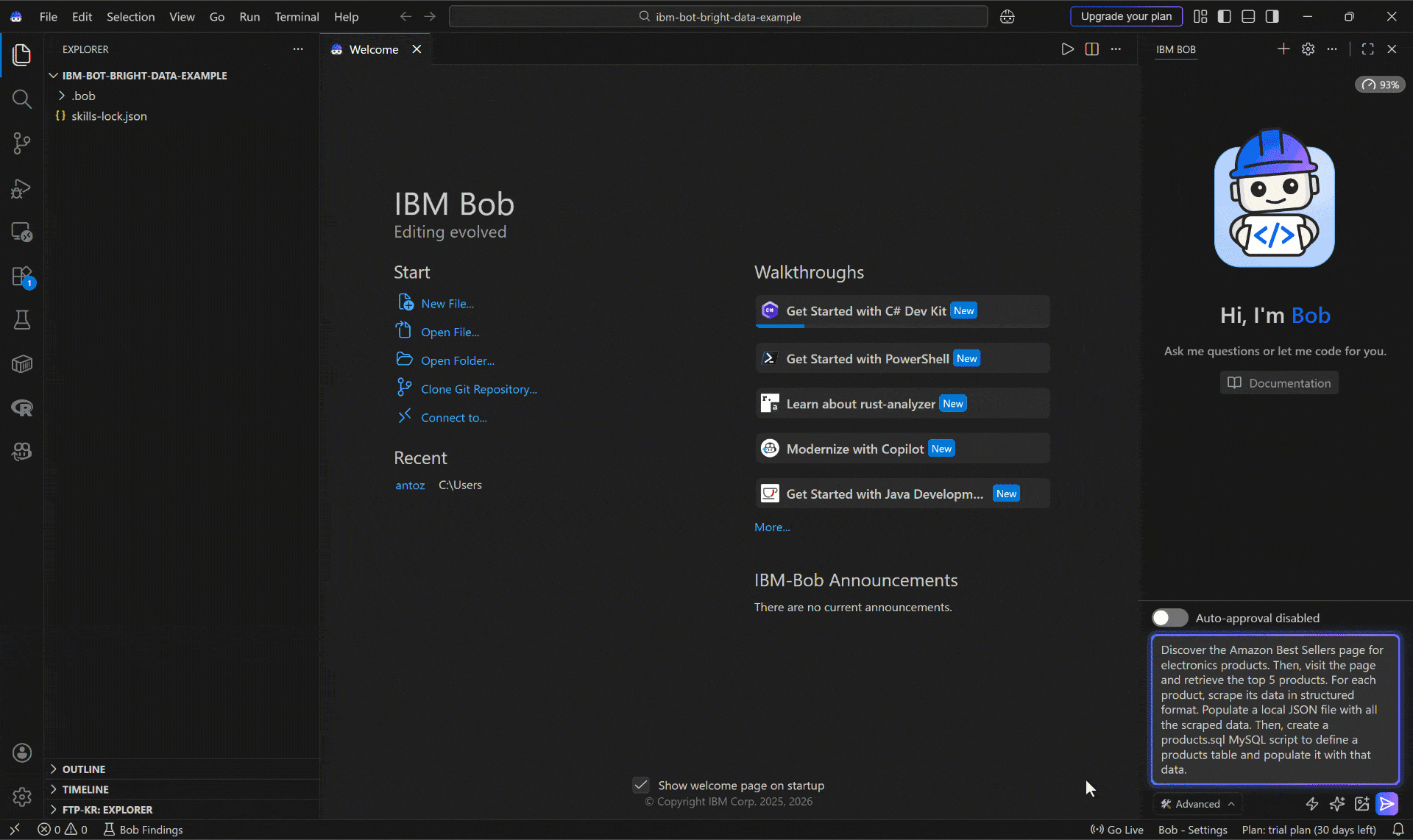Uncheck Show welcome page on startup

point(641,785)
